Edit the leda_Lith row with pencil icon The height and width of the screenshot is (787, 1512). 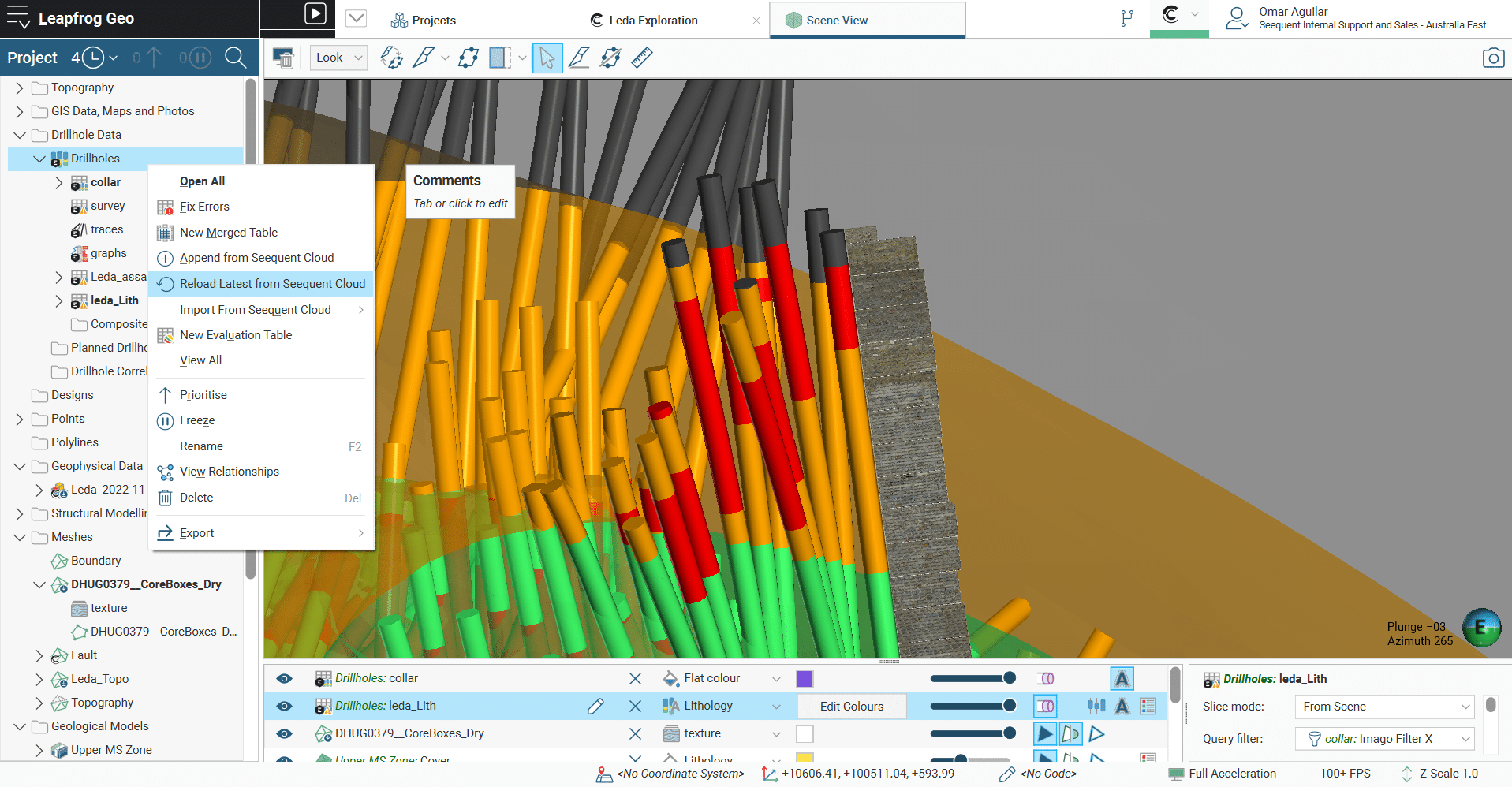(595, 707)
